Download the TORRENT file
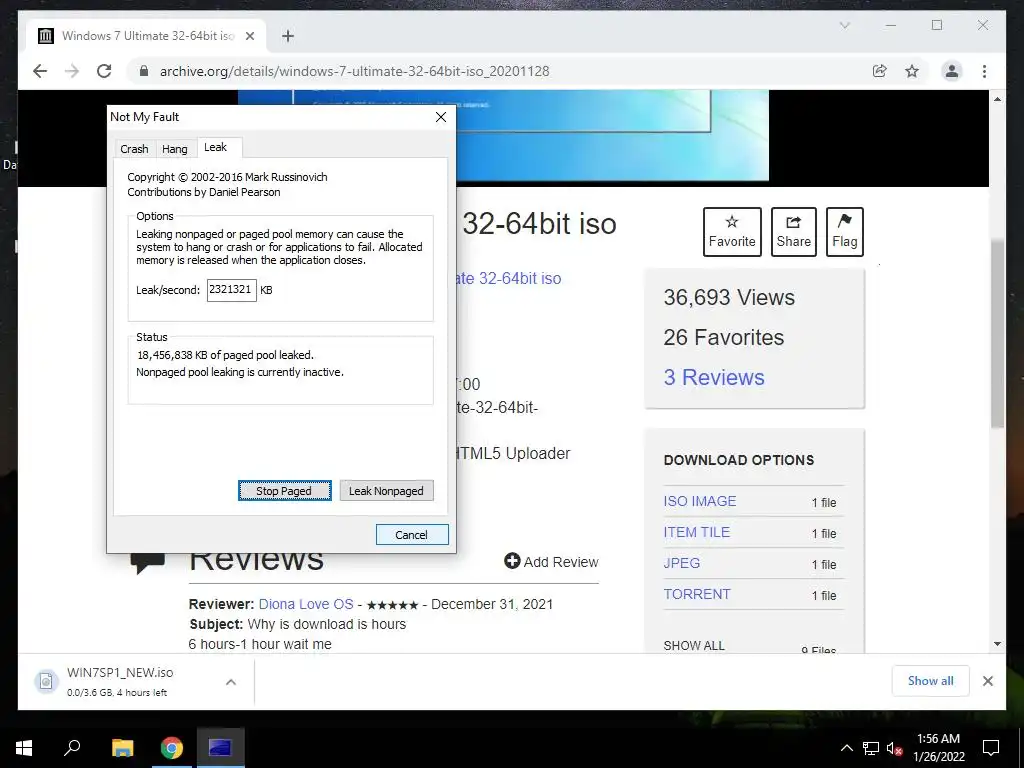Screen dimensions: 1024x768 coord(697,594)
